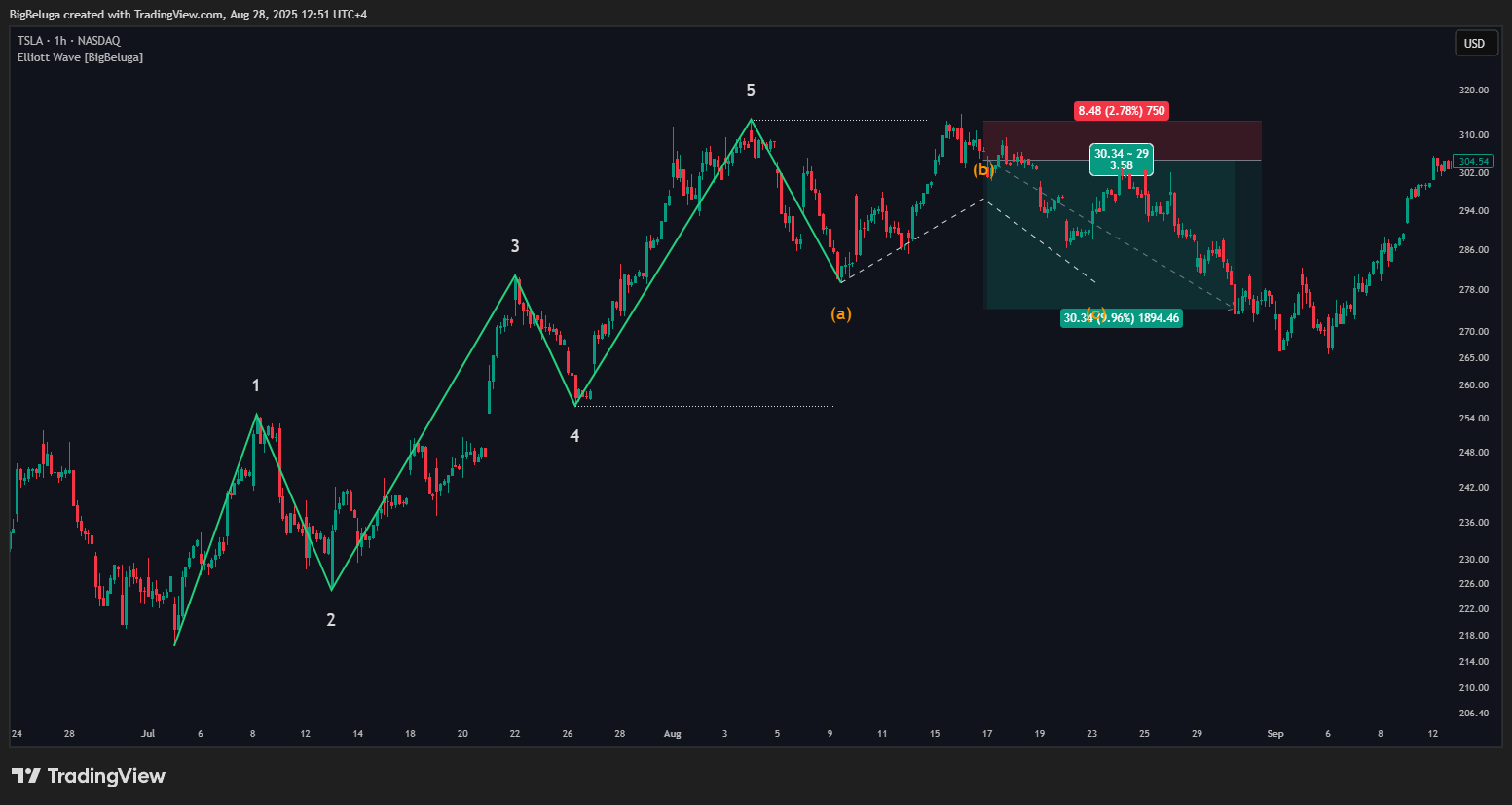
Task: Select Elliott wave label 1 above the first peak
Action: point(256,385)
